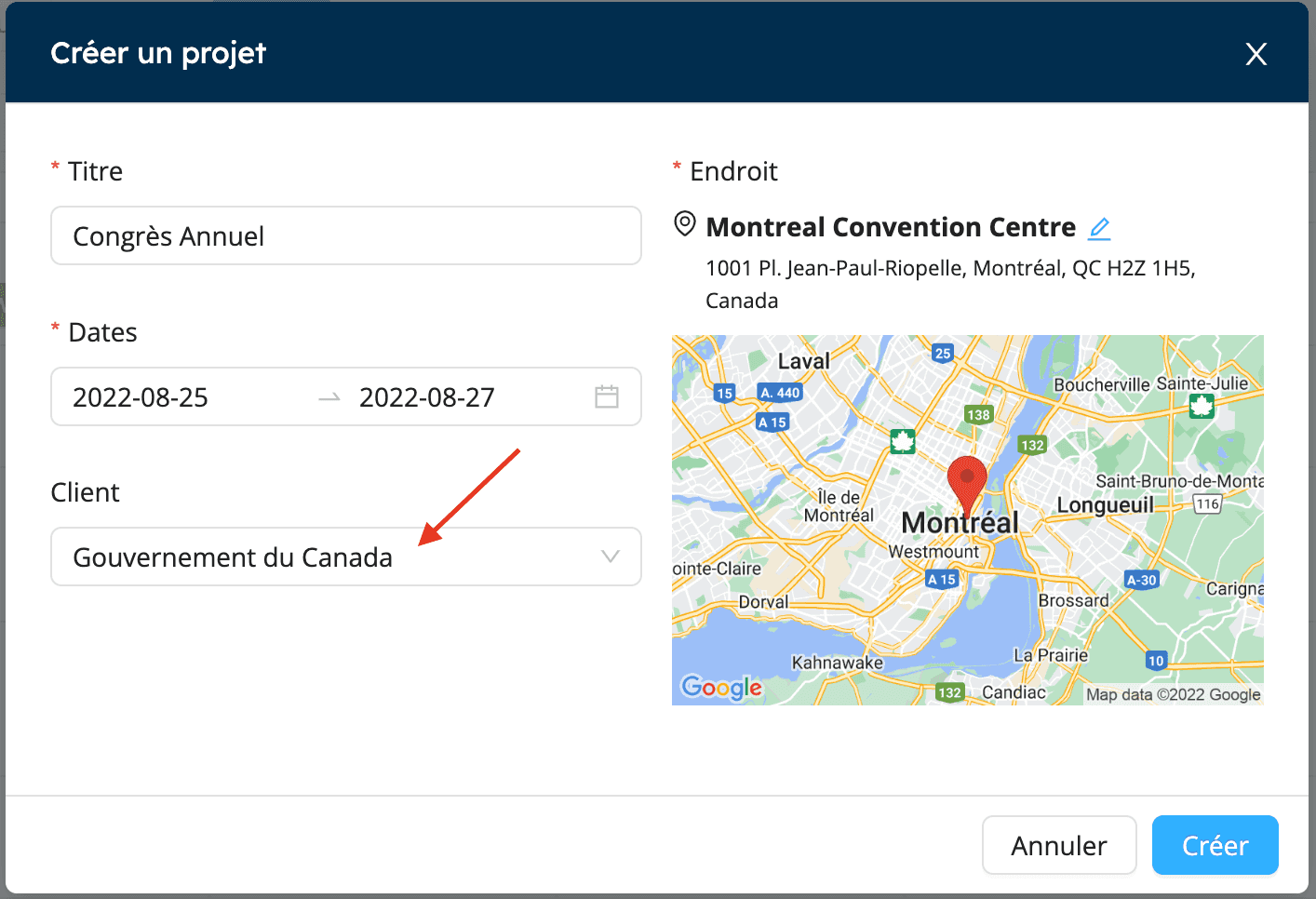
Task: Open the Gouvernement du Canada client selector
Action: click(x=346, y=557)
